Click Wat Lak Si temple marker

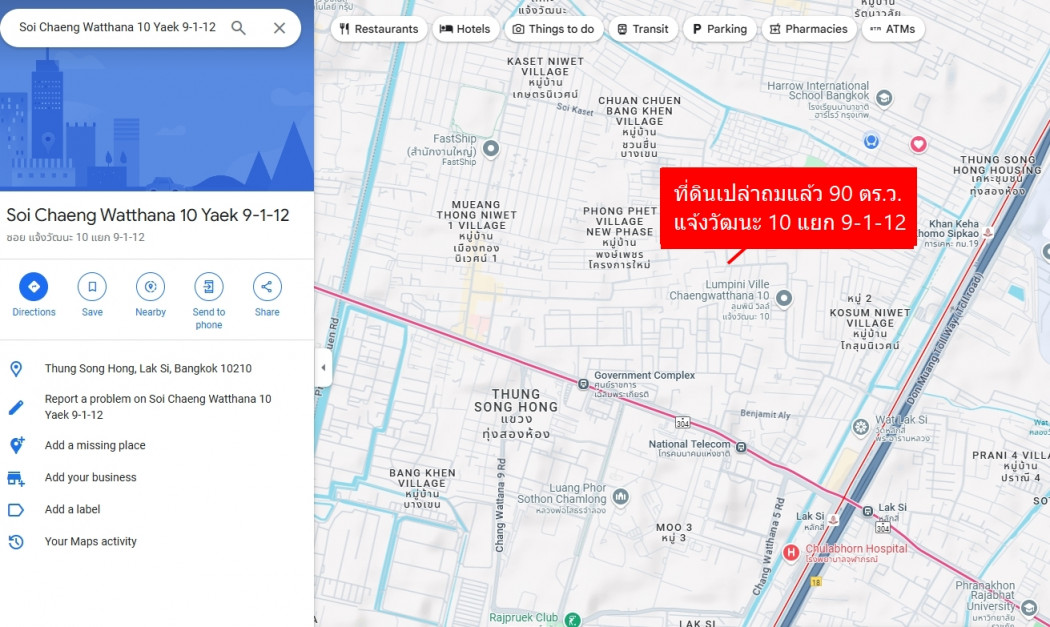(x=860, y=427)
